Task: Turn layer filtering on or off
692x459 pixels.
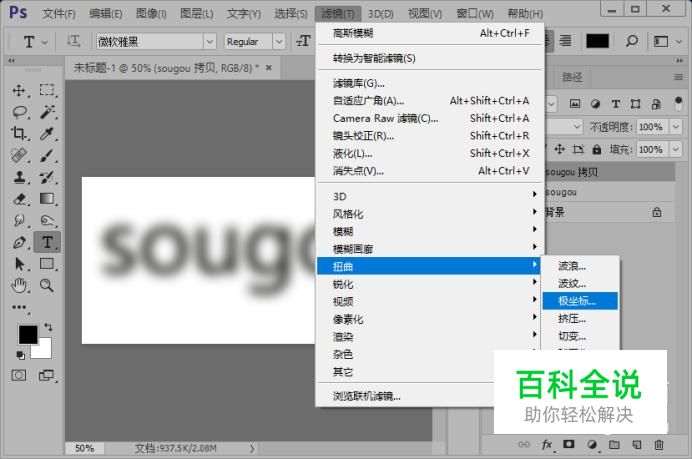Action: [678, 104]
